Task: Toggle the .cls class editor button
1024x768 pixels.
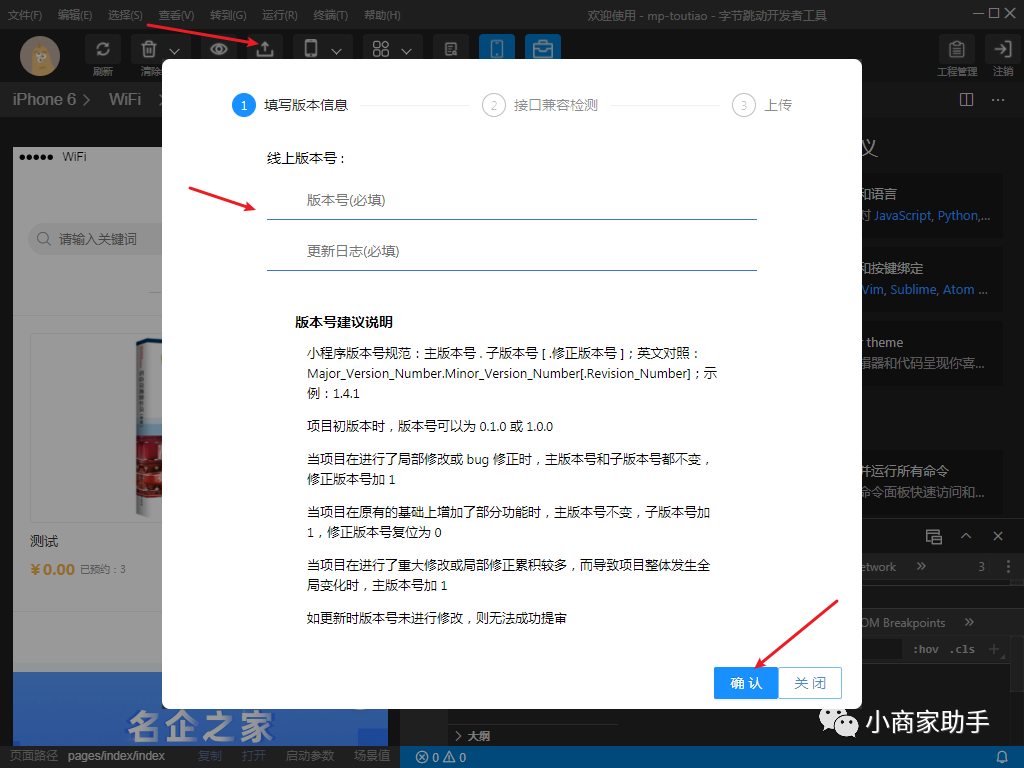Action: click(962, 649)
